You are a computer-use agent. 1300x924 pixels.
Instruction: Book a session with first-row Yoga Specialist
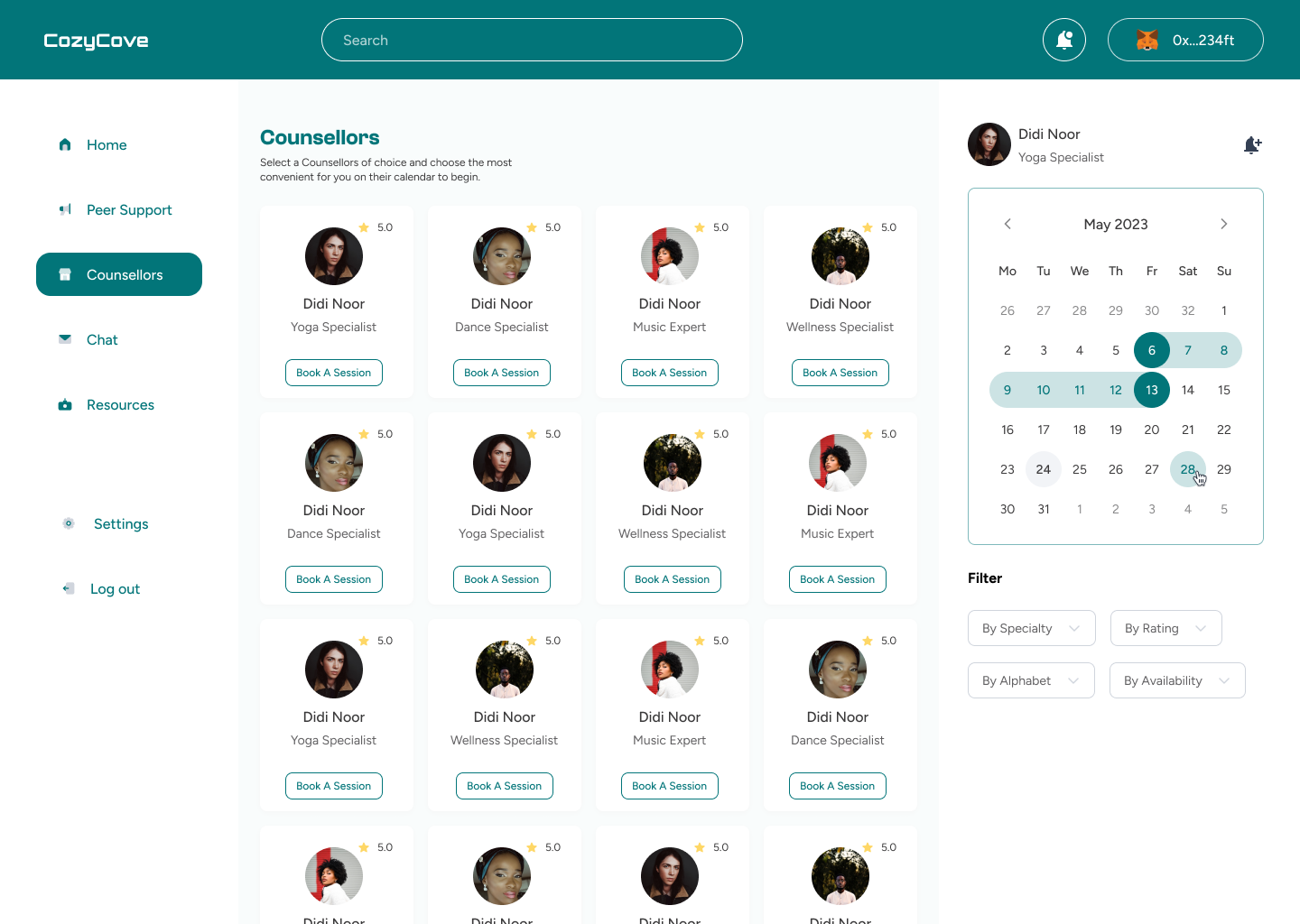click(334, 373)
